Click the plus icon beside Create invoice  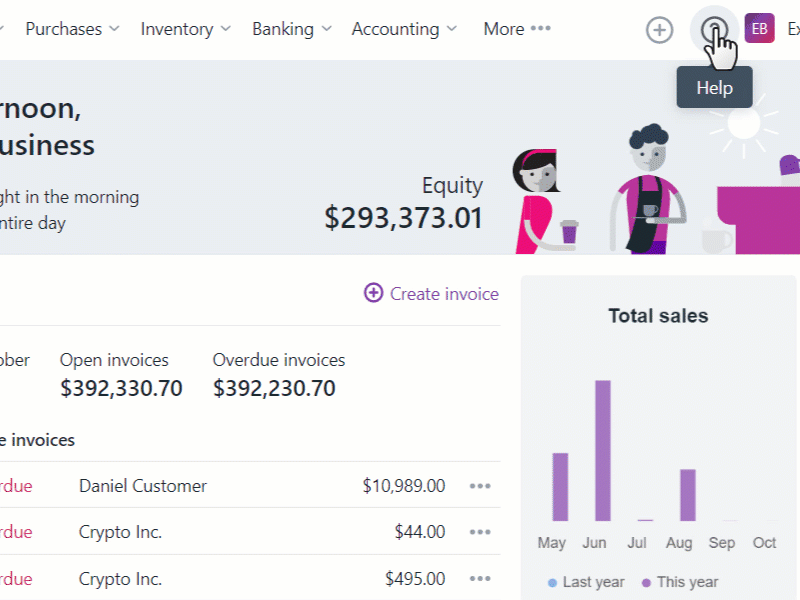pyautogui.click(x=373, y=293)
